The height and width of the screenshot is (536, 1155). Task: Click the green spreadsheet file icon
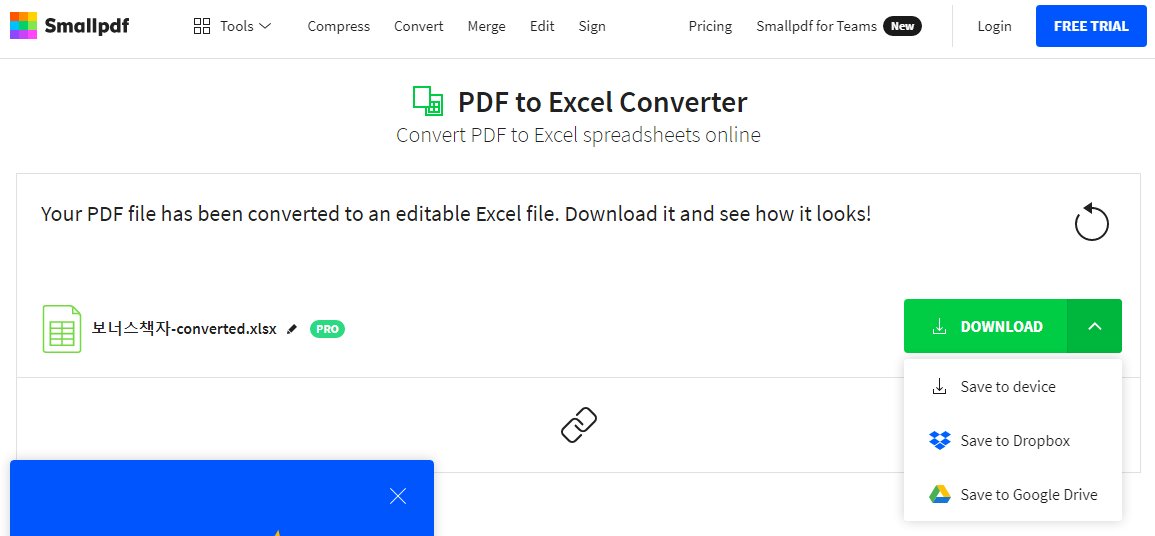(x=62, y=328)
